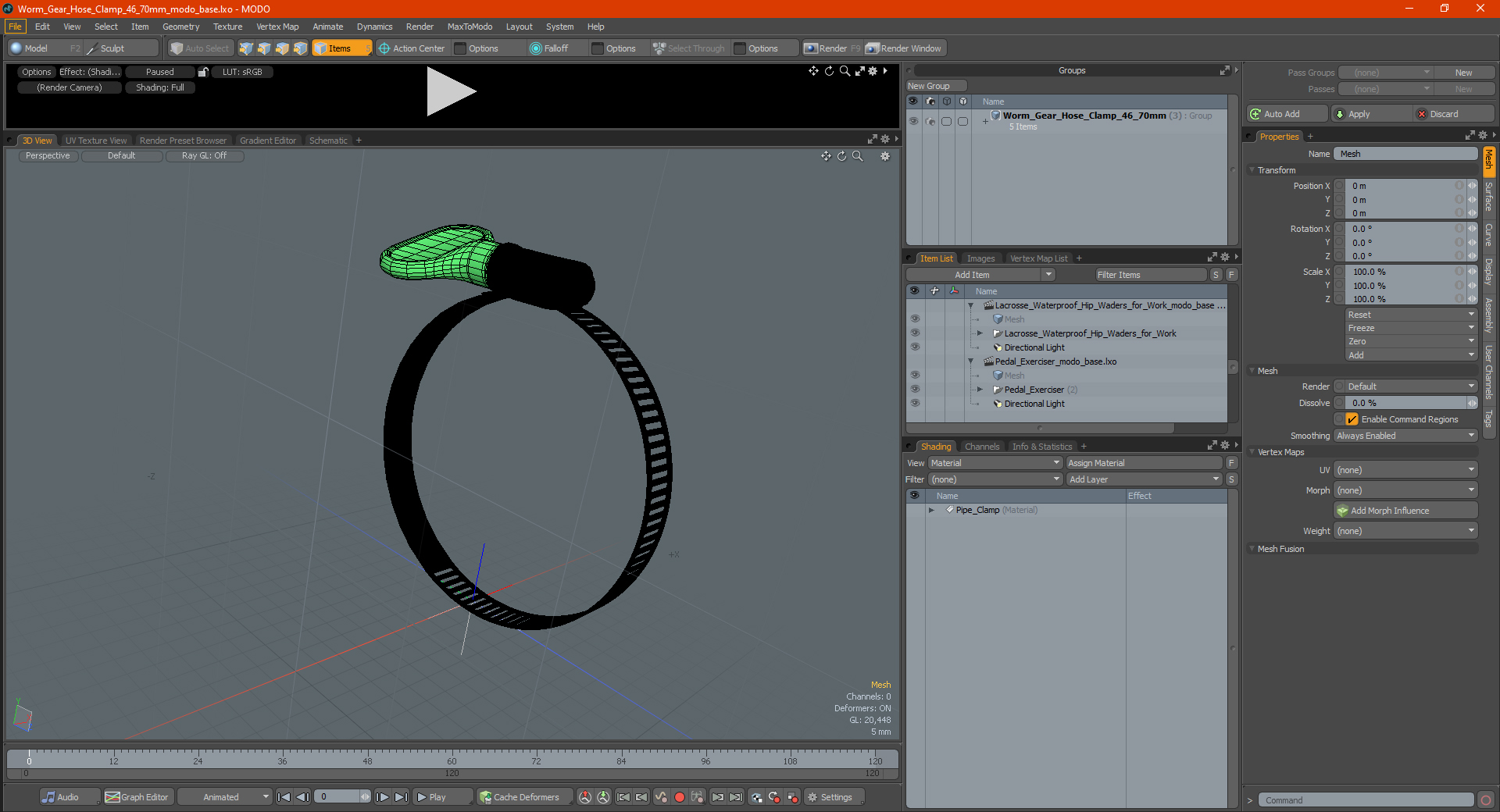Click the Render F9 button
Image resolution: width=1500 pixels, height=812 pixels.
point(832,48)
